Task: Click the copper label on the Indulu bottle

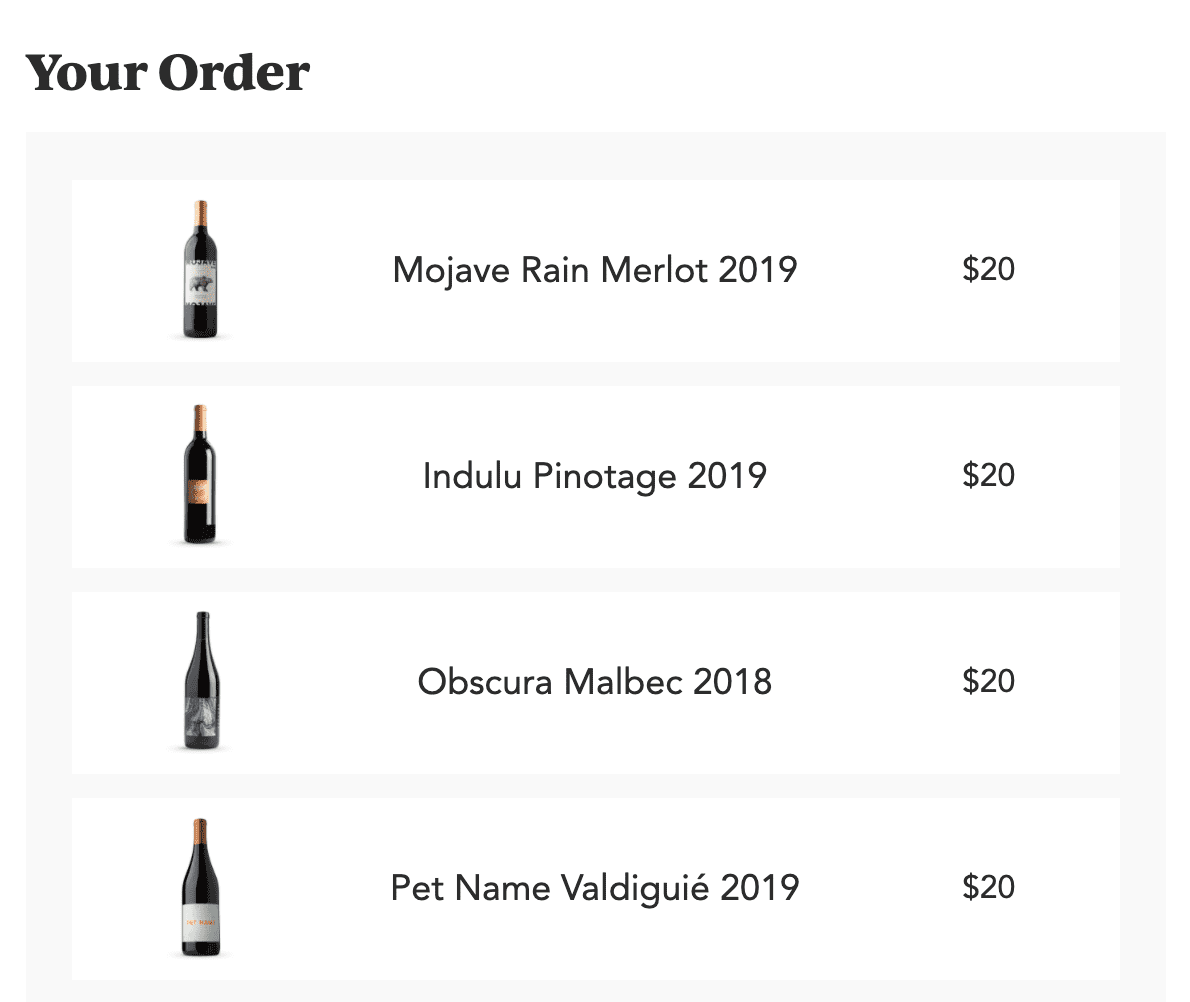Action: pyautogui.click(x=198, y=490)
